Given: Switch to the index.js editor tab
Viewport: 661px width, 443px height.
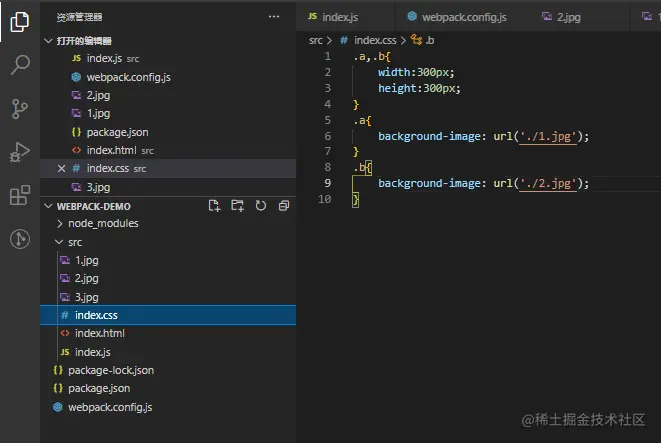Looking at the screenshot, I should point(333,17).
